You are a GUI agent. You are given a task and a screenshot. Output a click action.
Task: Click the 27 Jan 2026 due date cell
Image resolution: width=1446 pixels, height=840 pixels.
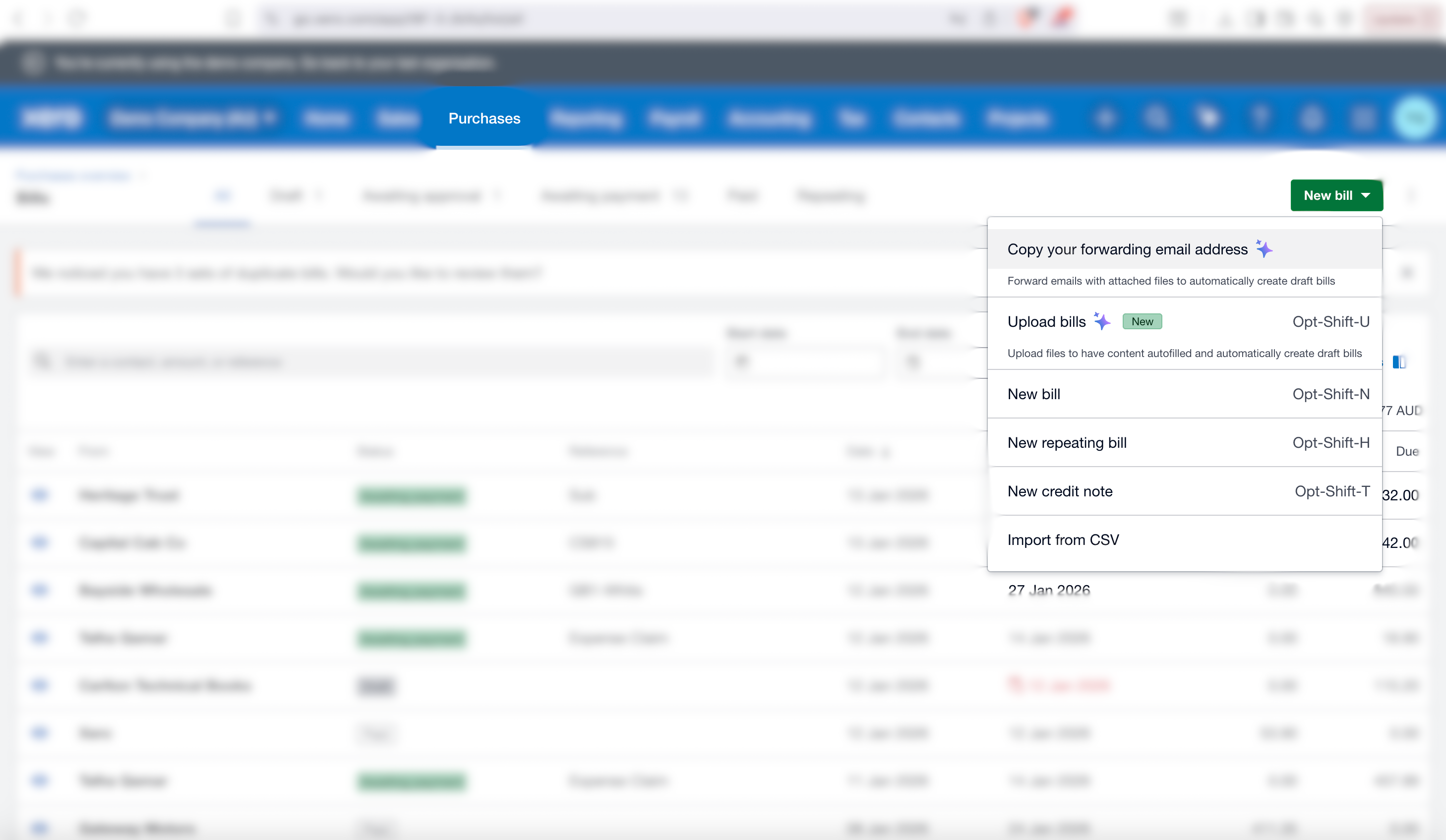pos(1049,590)
